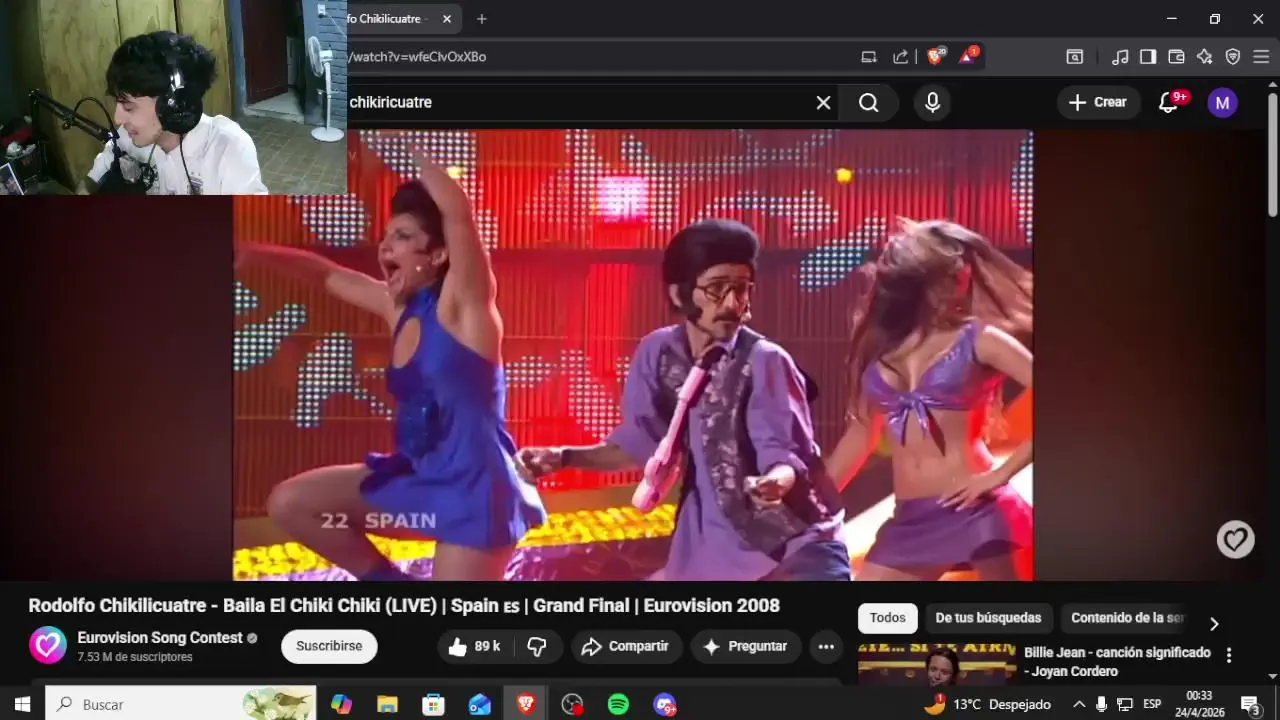Open Windows notification center
The width and height of the screenshot is (1280, 720).
tap(1250, 704)
